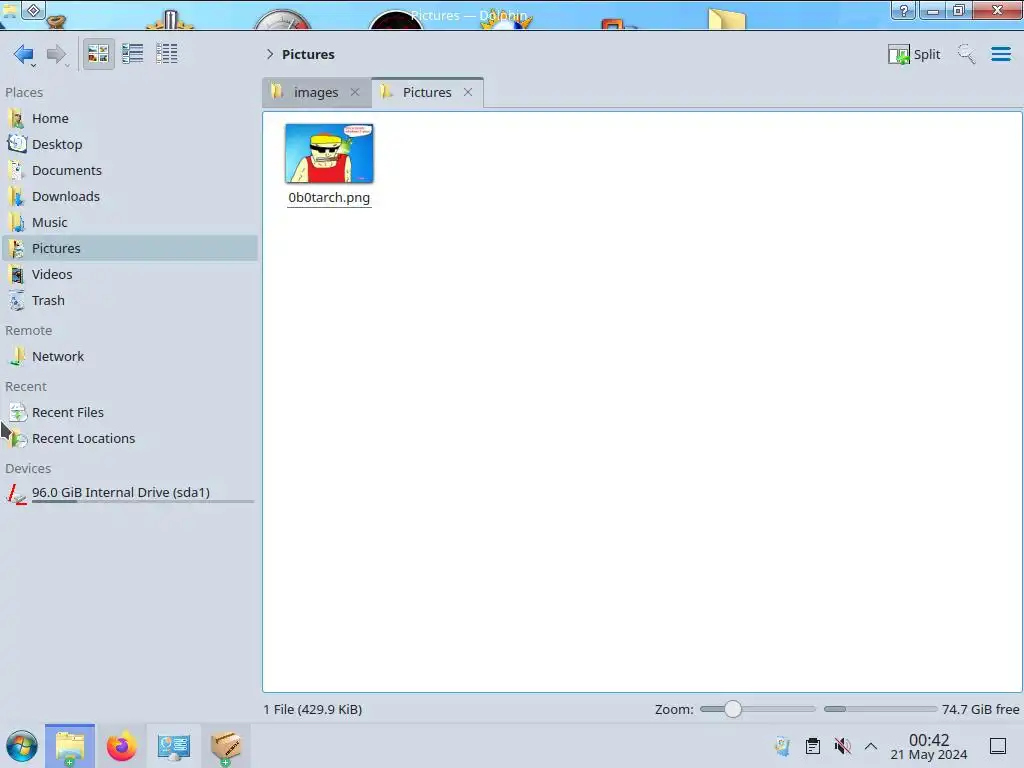Open Downloads in Places
Viewport: 1024px width, 768px height.
[x=131, y=197]
